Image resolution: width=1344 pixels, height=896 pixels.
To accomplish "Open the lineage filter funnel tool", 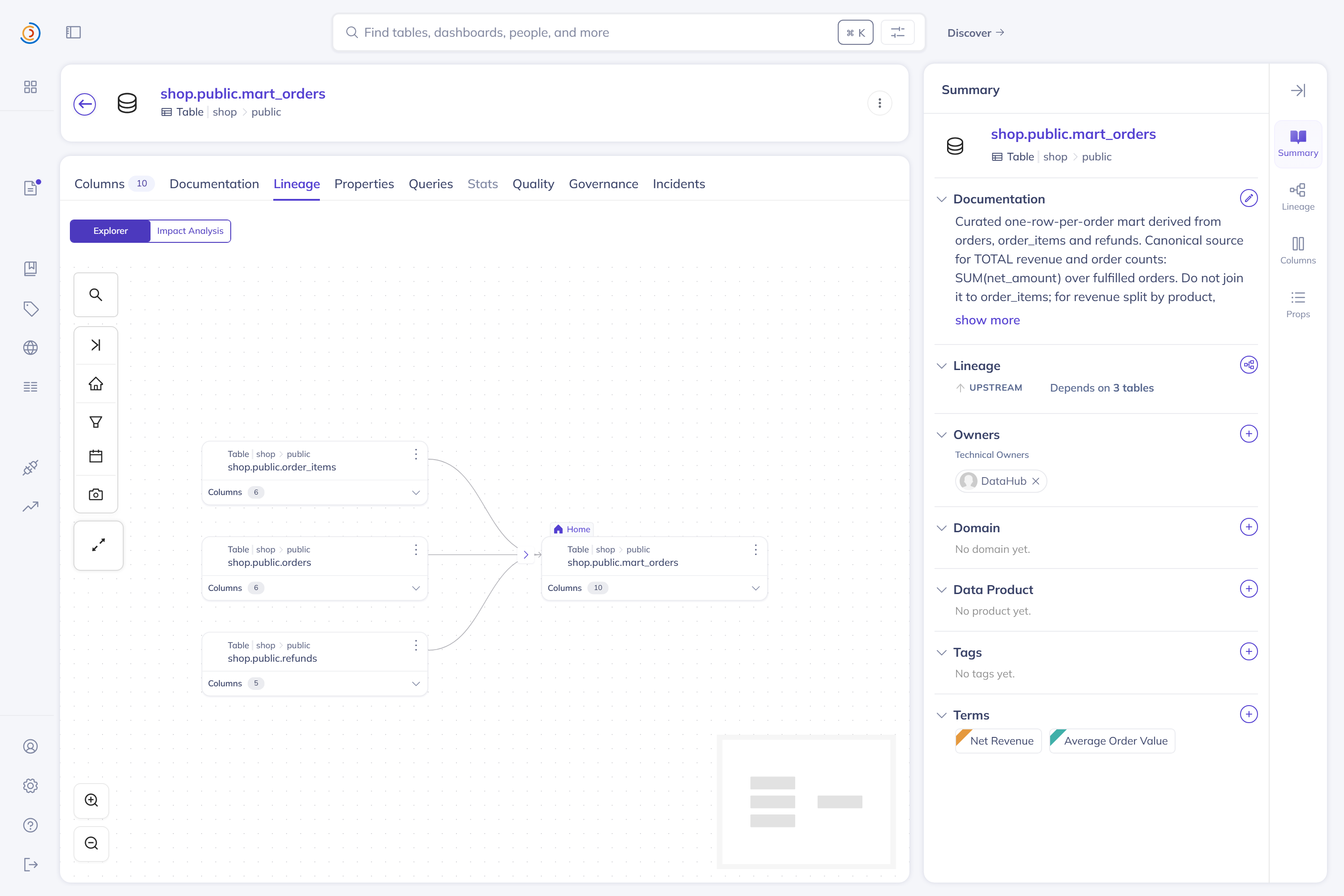I will pyautogui.click(x=96, y=422).
